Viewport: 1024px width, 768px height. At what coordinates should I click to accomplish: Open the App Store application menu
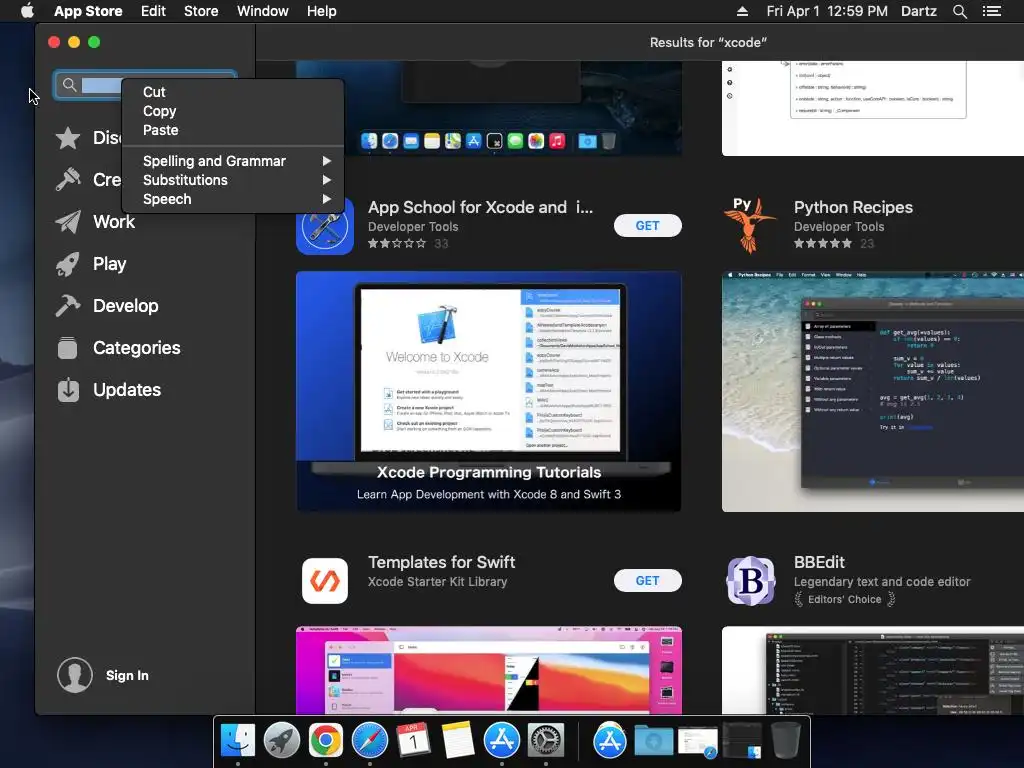click(x=88, y=11)
